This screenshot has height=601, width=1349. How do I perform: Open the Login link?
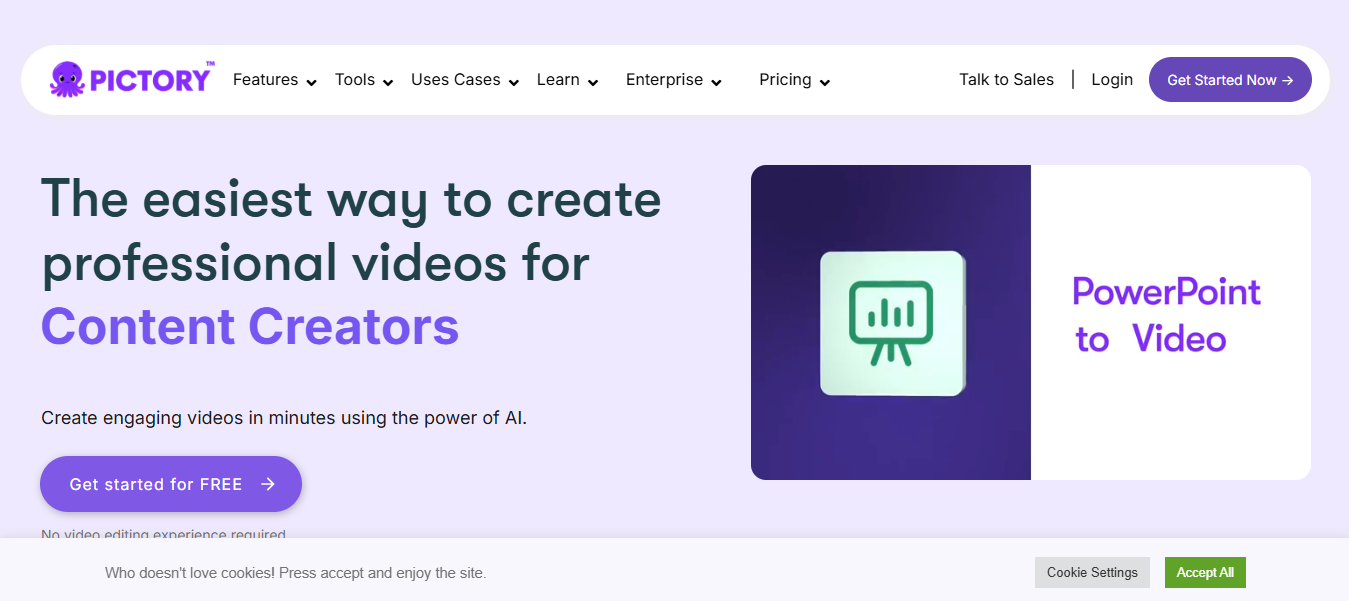point(1111,80)
